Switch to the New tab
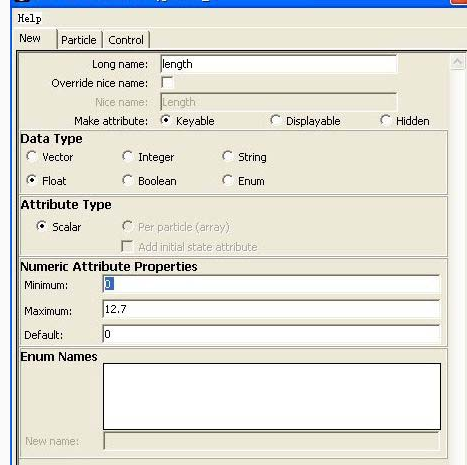Viewport: 467px width, 465px height. 30,38
